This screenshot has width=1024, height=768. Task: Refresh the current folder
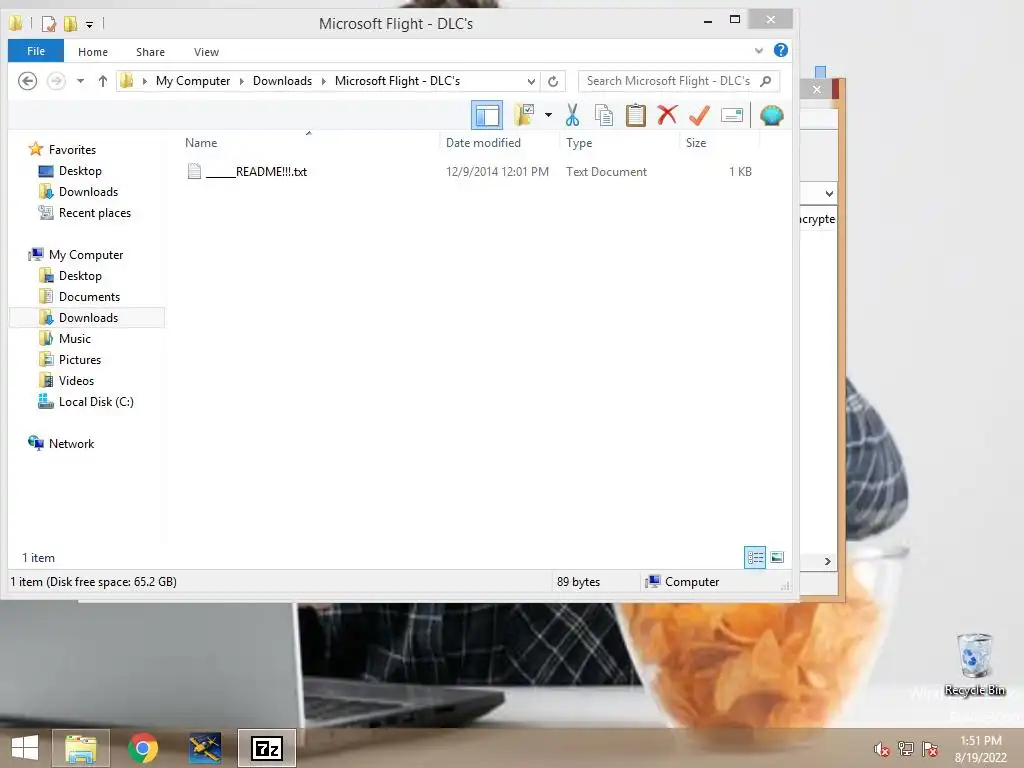coord(552,81)
